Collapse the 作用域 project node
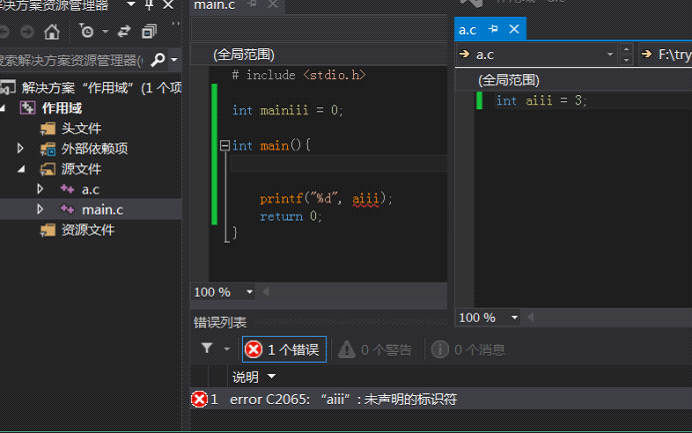The image size is (692, 433). (x=3, y=108)
